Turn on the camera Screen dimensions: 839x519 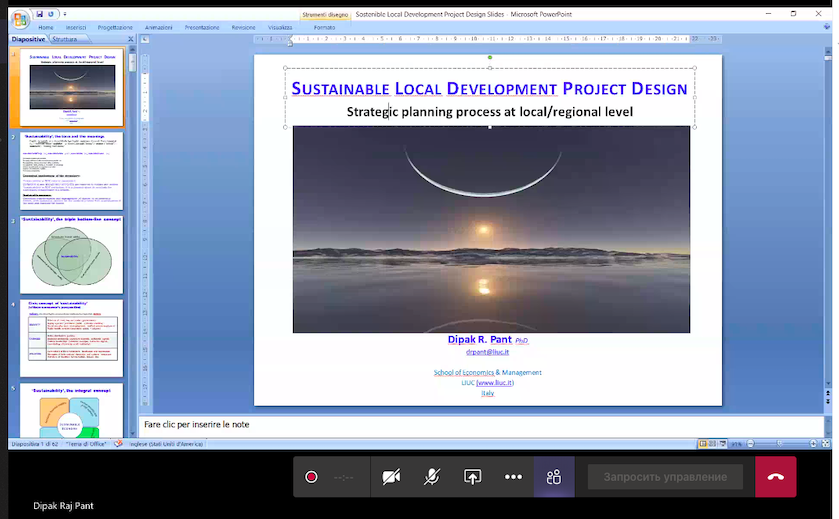pyautogui.click(x=391, y=477)
